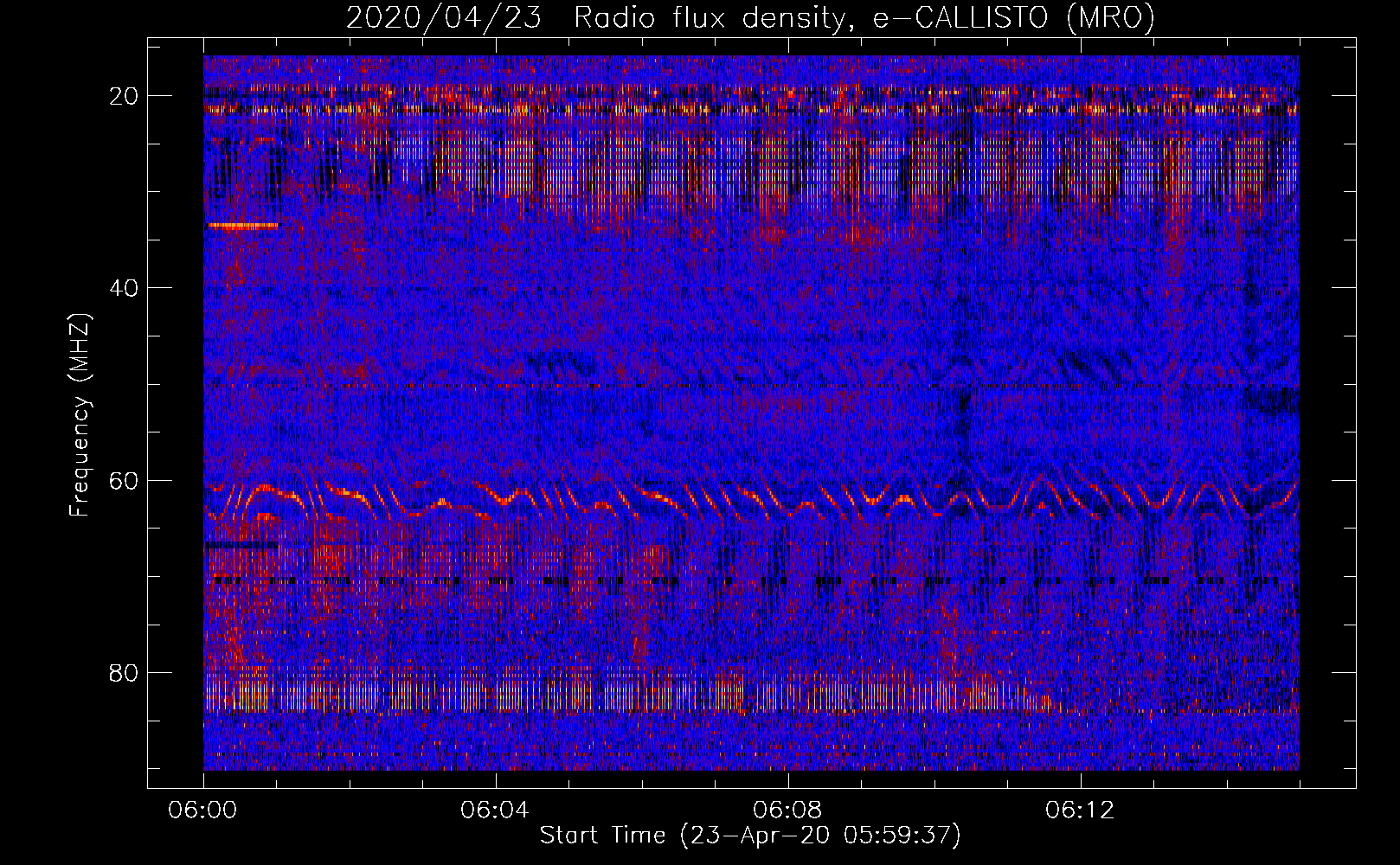Click the short bright orange line near 33 MHz
Image resolution: width=1400 pixels, height=865 pixels.
coord(243,225)
